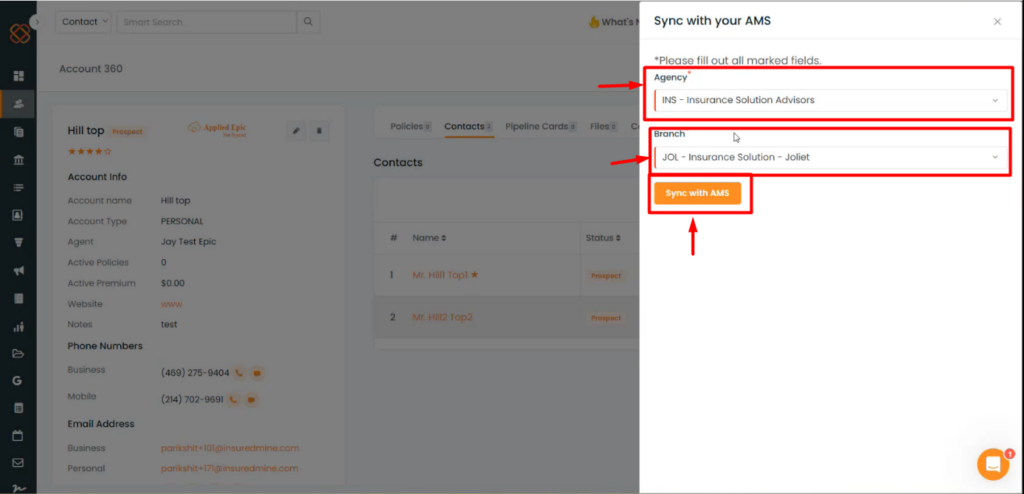Viewport: 1024px width, 494px height.
Task: Open the folder icon in sidebar
Action: 18,354
